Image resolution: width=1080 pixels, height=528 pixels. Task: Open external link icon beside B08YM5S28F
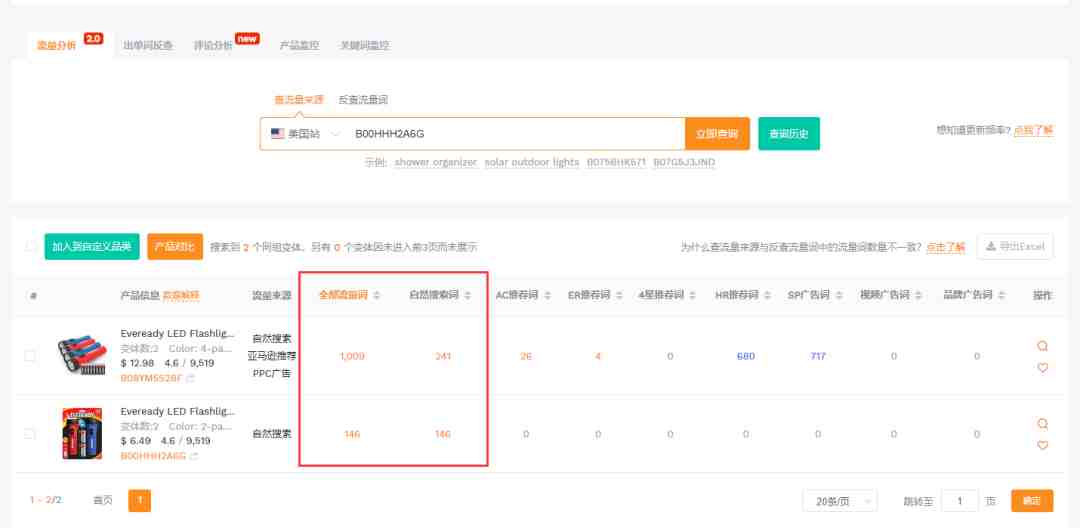coord(190,379)
